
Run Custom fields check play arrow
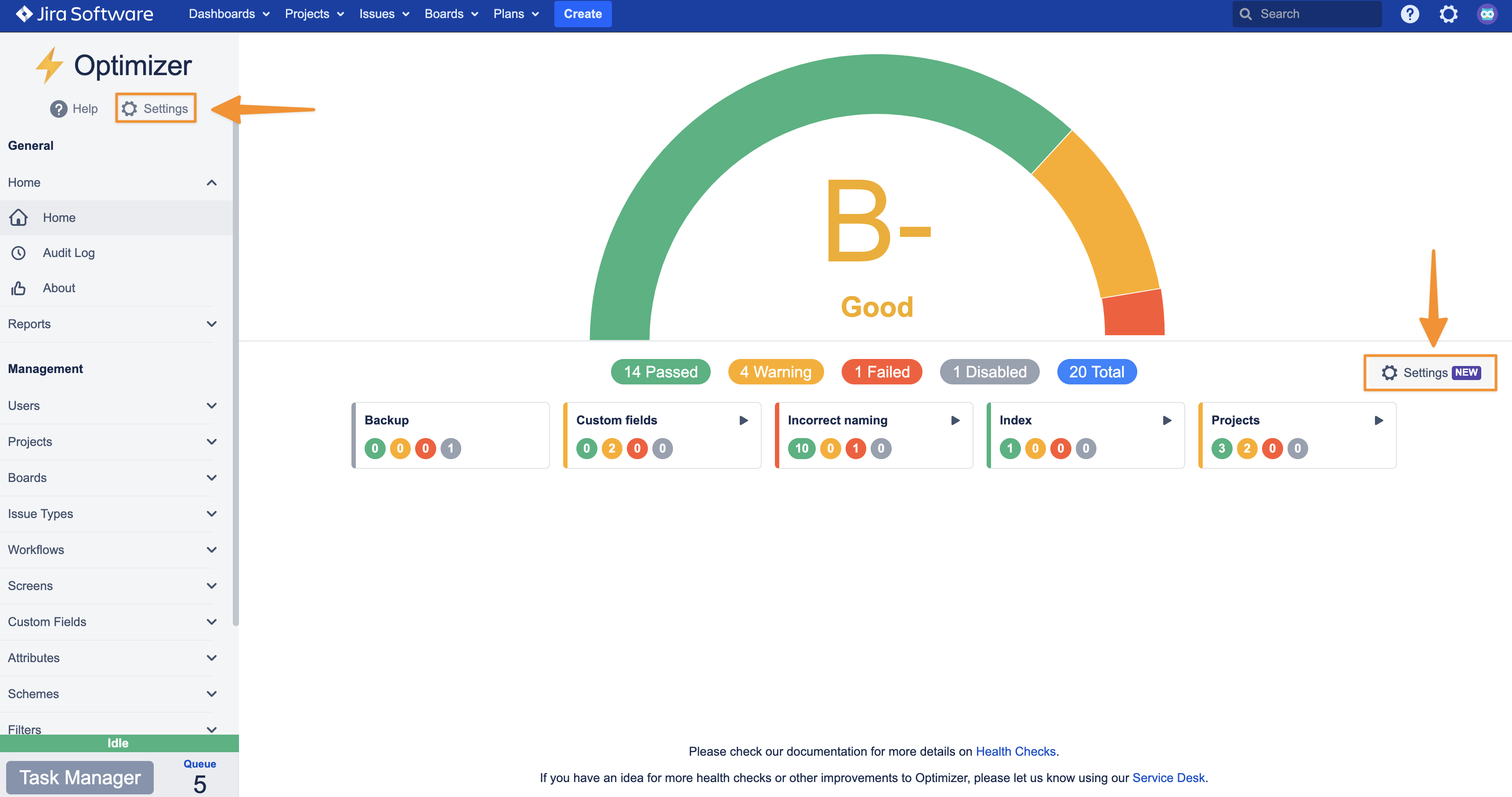pos(743,420)
